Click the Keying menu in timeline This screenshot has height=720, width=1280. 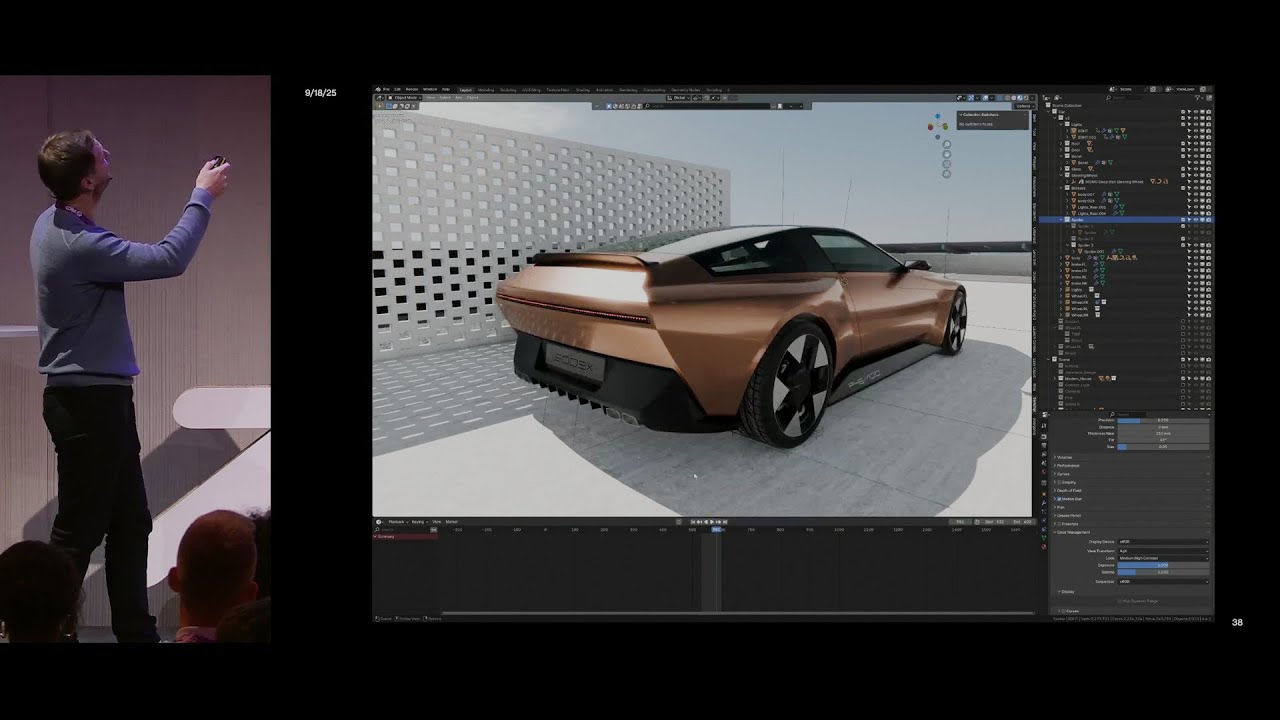[x=418, y=522]
